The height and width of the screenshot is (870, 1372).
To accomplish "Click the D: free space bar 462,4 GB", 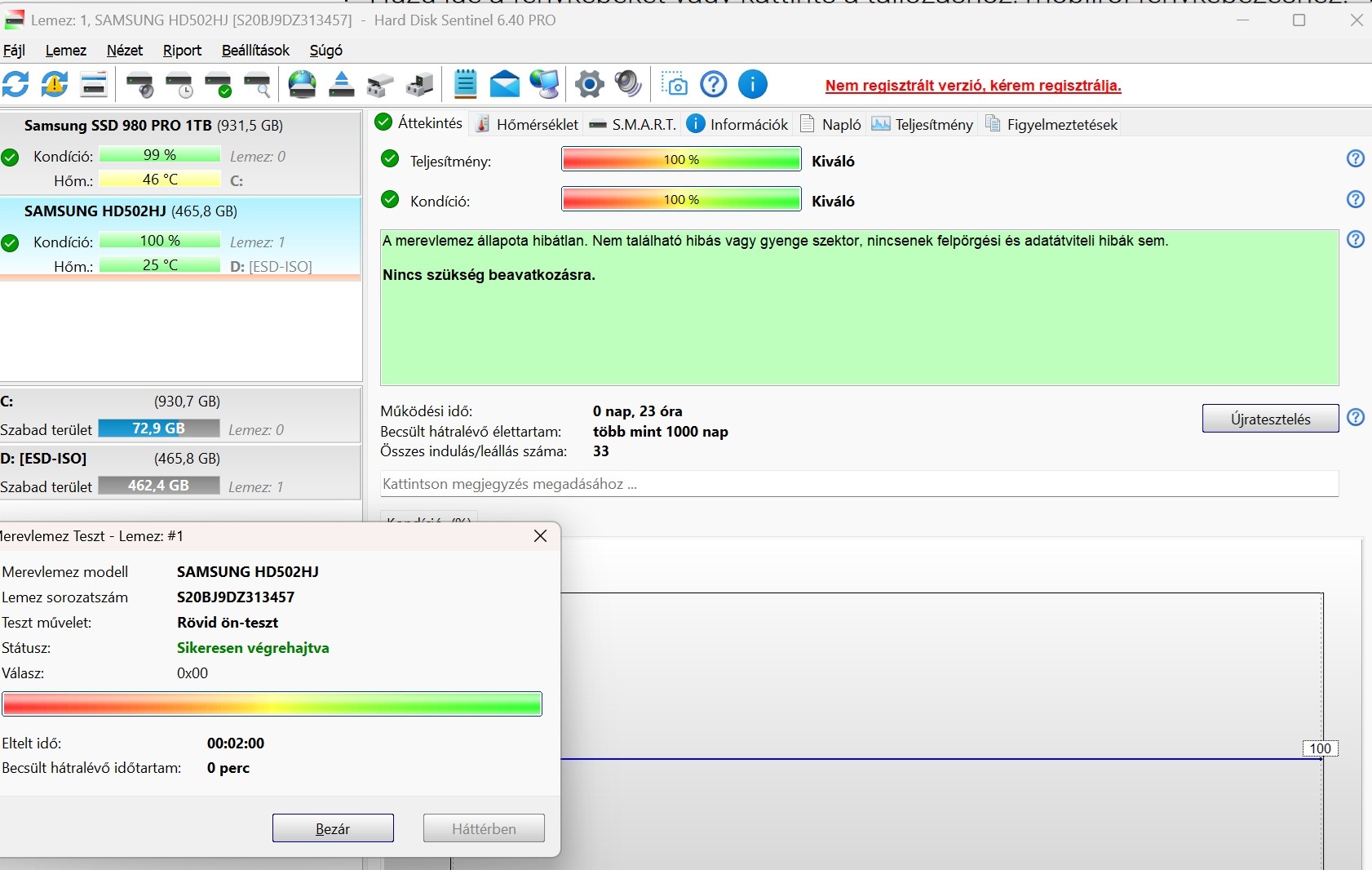I will [x=159, y=486].
